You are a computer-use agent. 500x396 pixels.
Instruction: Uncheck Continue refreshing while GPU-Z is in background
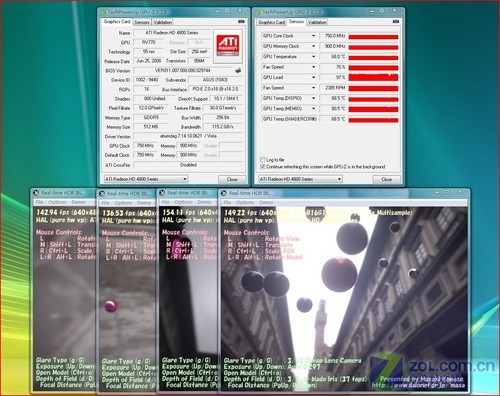tap(262, 166)
